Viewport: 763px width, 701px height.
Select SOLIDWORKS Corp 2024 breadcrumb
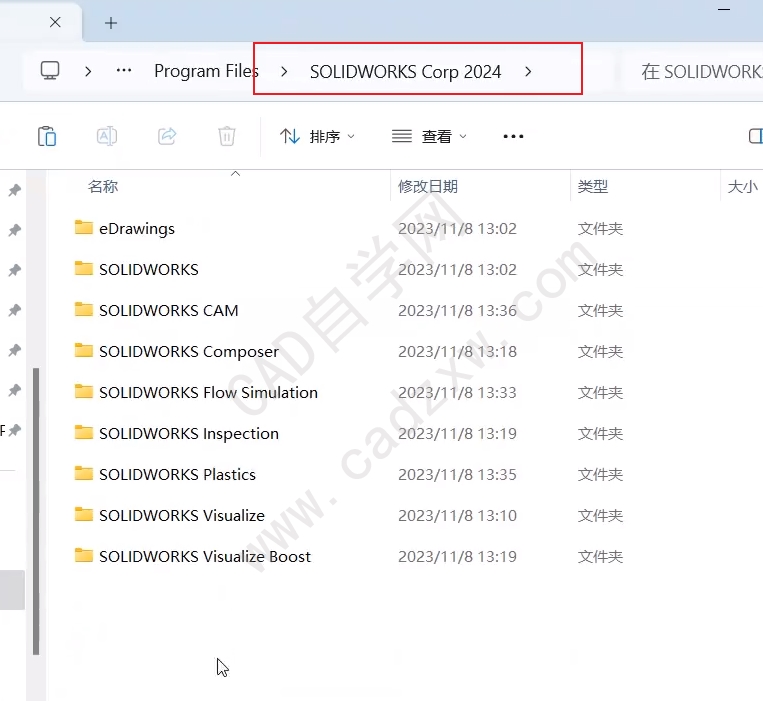(x=405, y=72)
